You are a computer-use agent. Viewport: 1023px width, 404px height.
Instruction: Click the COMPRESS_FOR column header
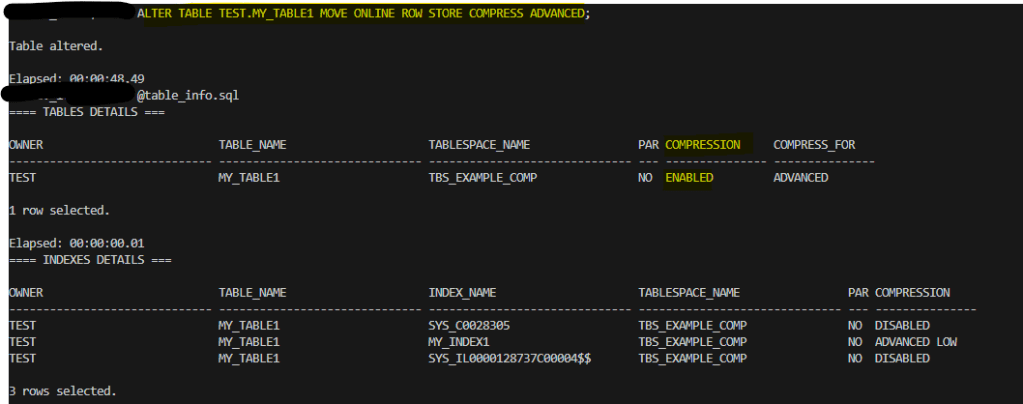pos(814,144)
